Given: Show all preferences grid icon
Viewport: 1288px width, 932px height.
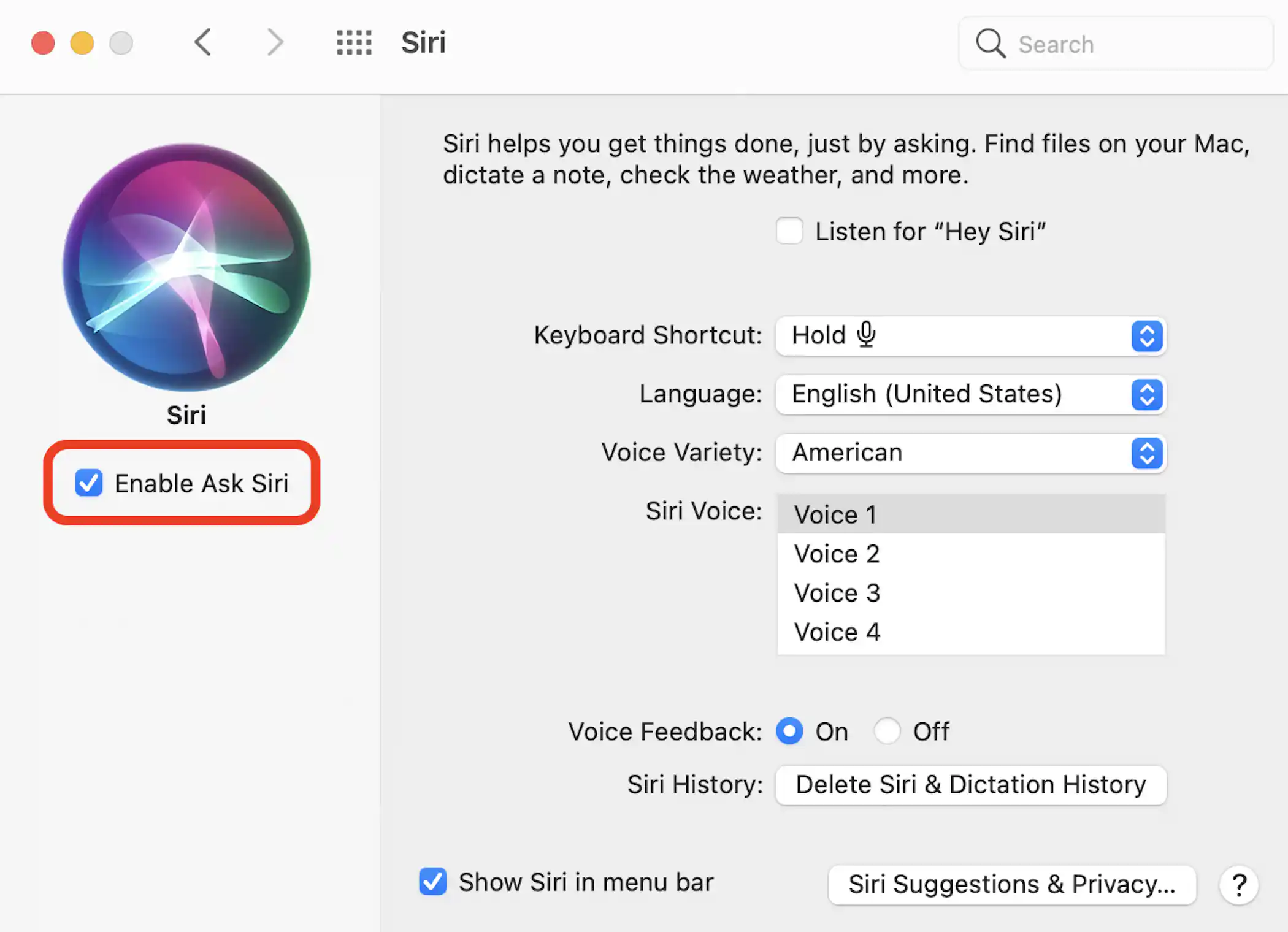Looking at the screenshot, I should [x=354, y=43].
